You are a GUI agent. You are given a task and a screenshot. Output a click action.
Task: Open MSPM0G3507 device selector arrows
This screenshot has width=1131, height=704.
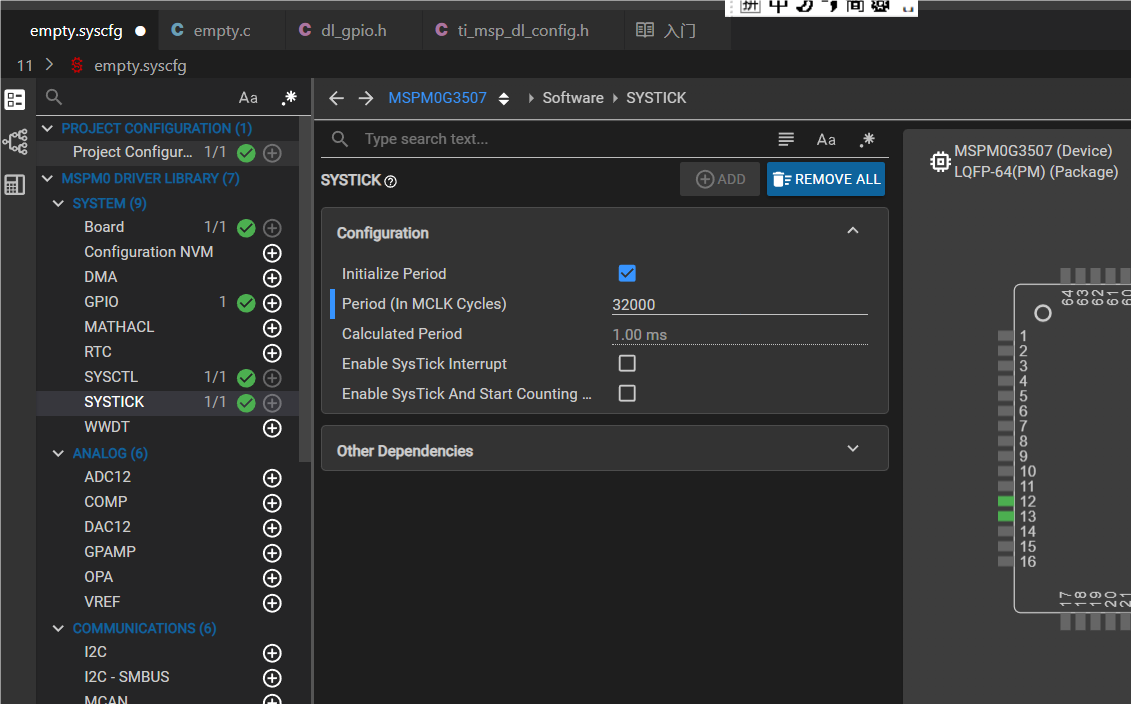click(x=503, y=99)
